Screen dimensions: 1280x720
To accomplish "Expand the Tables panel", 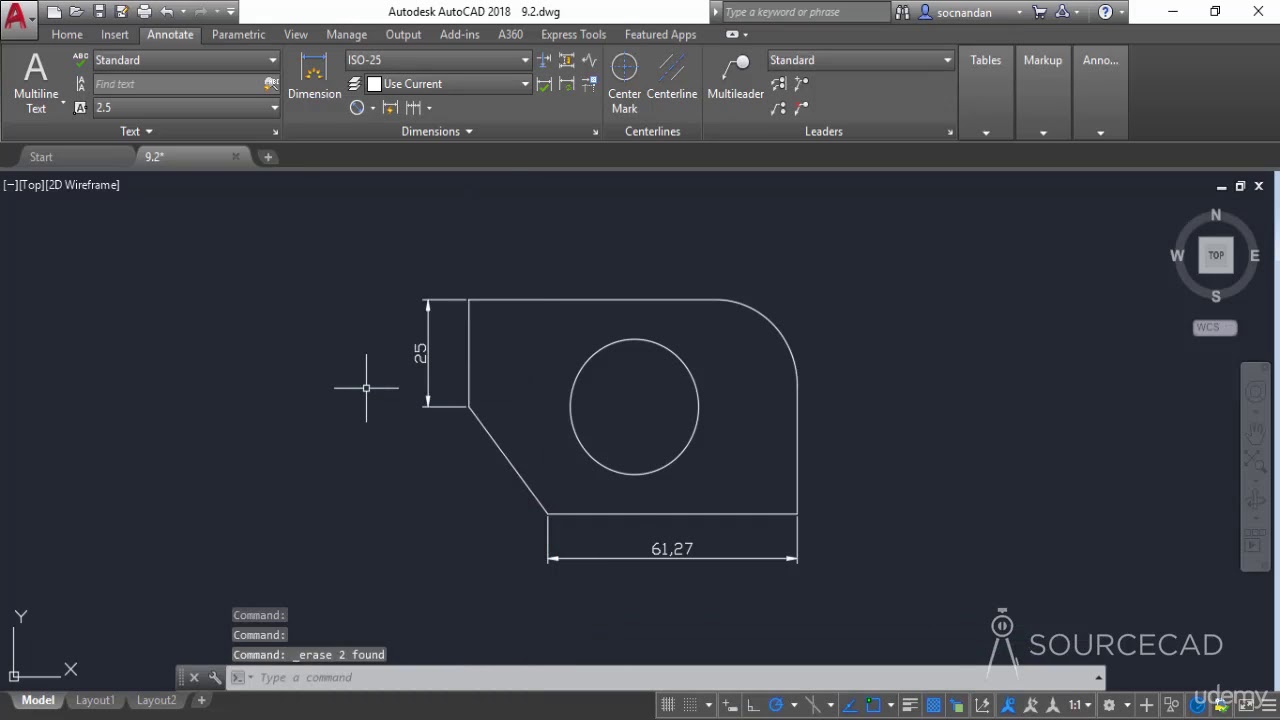I will (x=985, y=132).
